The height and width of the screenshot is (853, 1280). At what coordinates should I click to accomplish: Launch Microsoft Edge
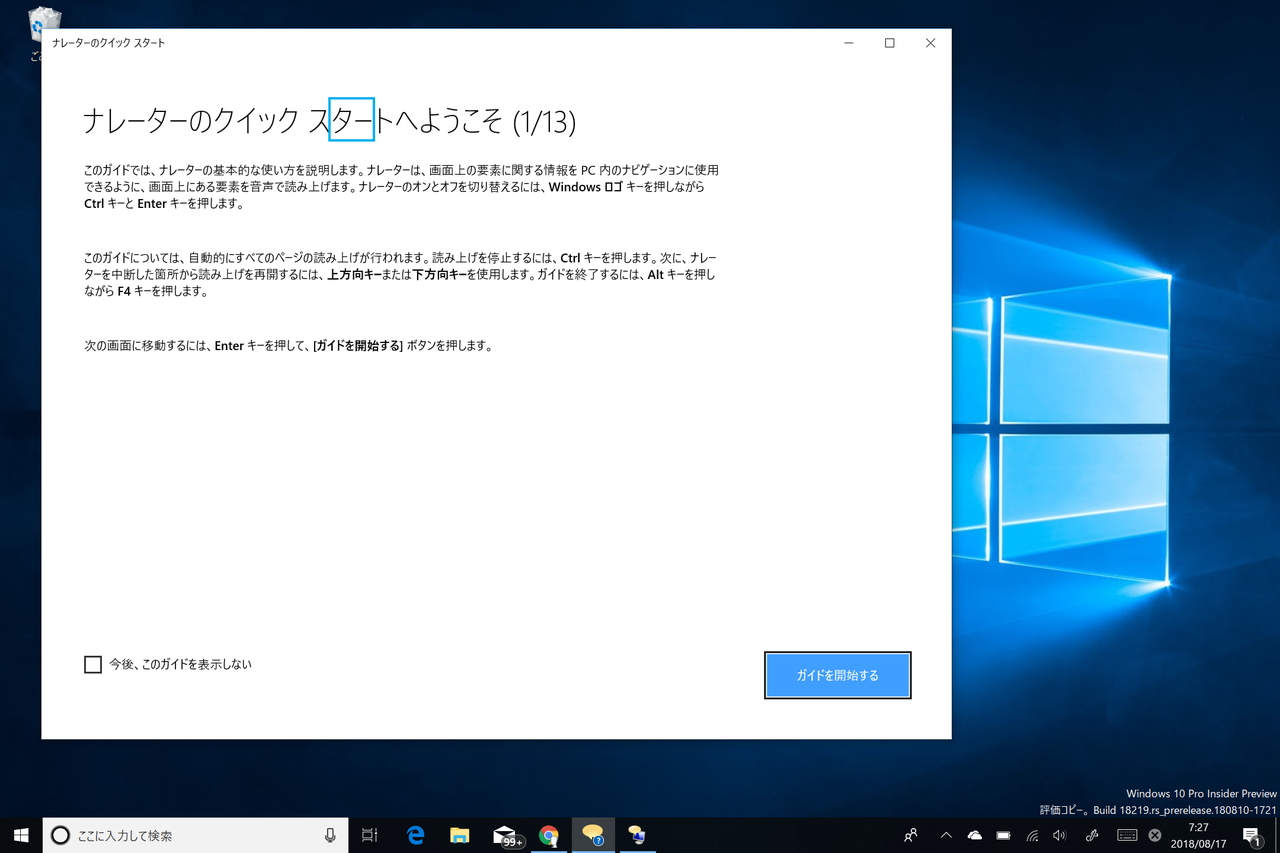coord(415,835)
